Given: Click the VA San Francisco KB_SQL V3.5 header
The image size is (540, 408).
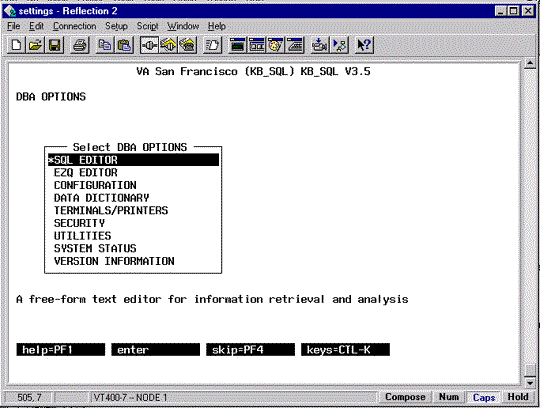Looking at the screenshot, I should tap(253, 72).
